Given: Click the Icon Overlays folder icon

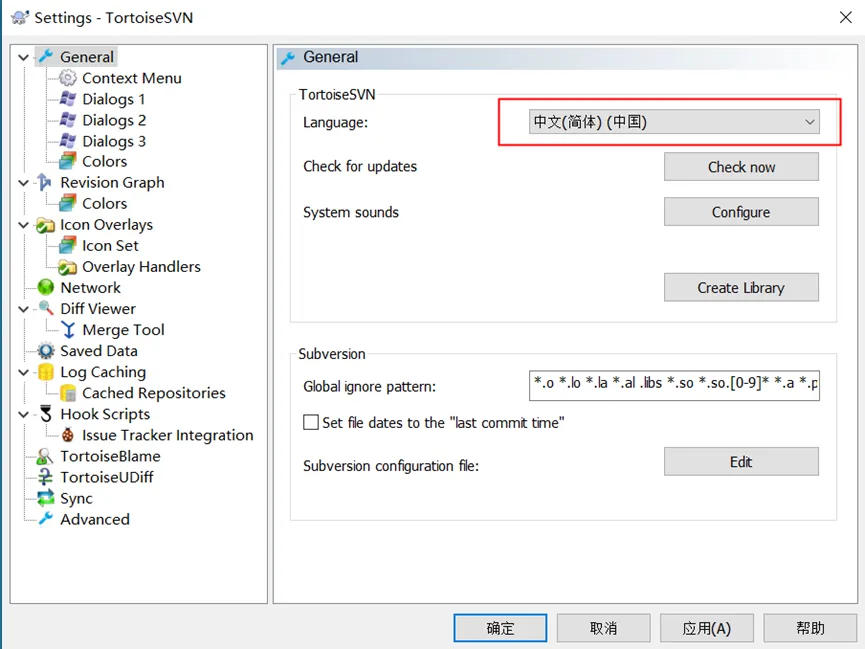Looking at the screenshot, I should pyautogui.click(x=45, y=225).
